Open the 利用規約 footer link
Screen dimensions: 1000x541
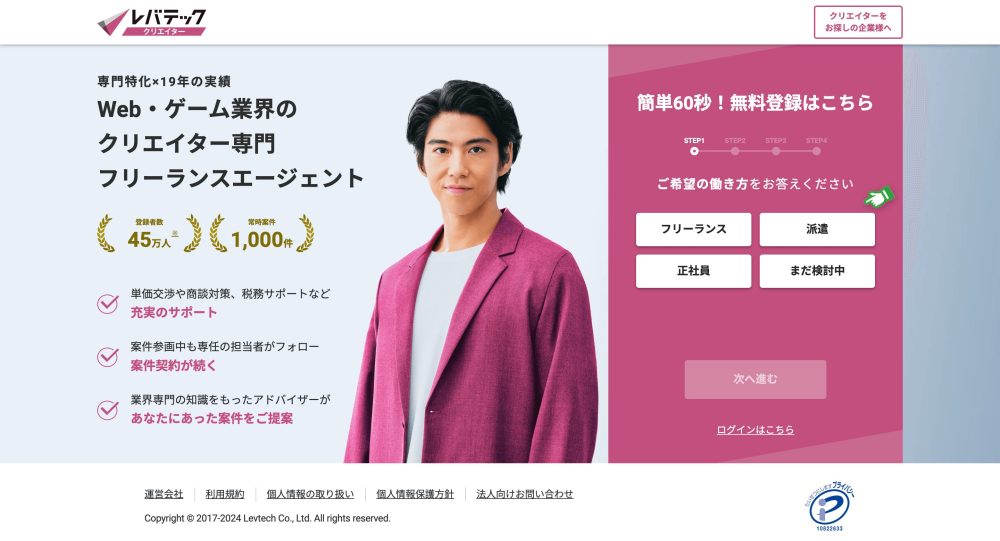click(224, 494)
